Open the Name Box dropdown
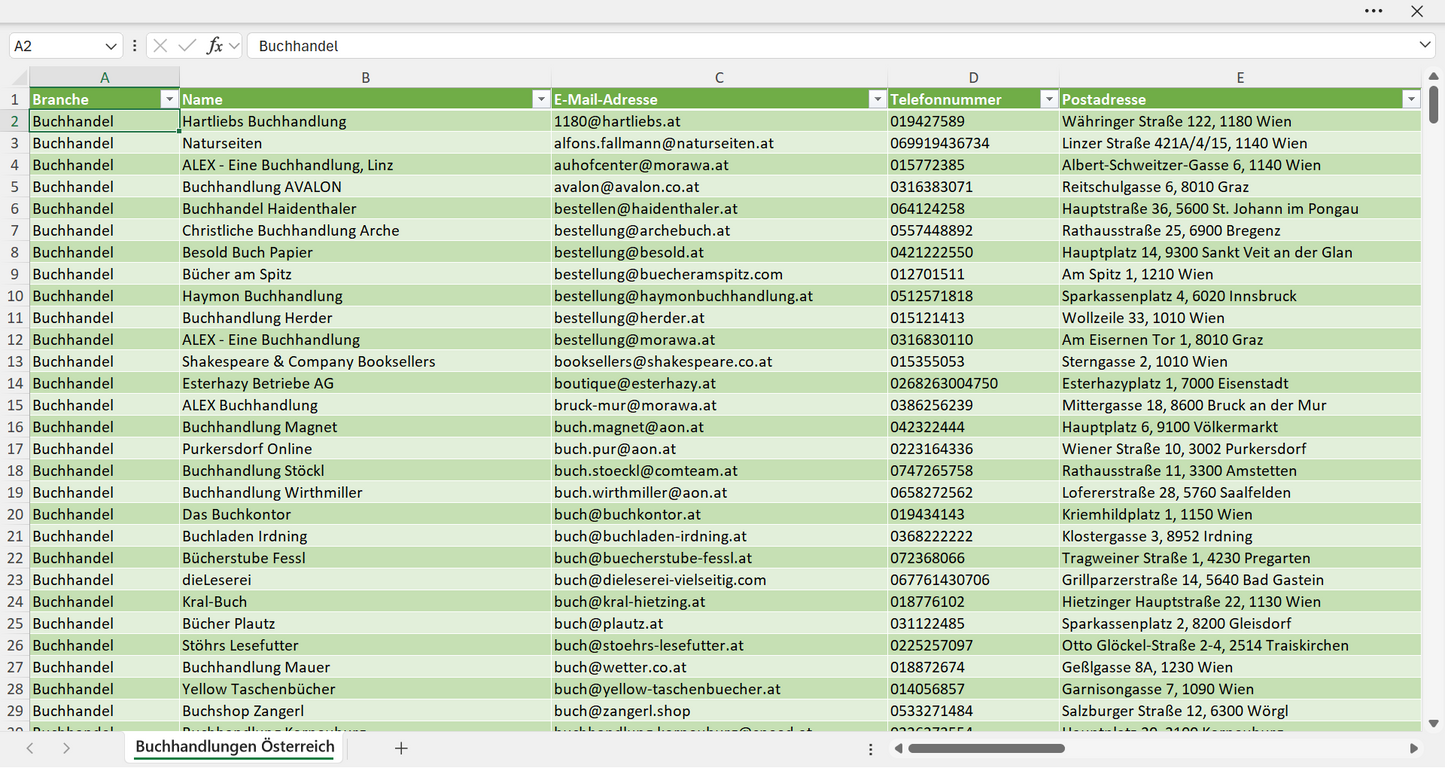Viewport: 1445px width, 768px height. [x=110, y=46]
